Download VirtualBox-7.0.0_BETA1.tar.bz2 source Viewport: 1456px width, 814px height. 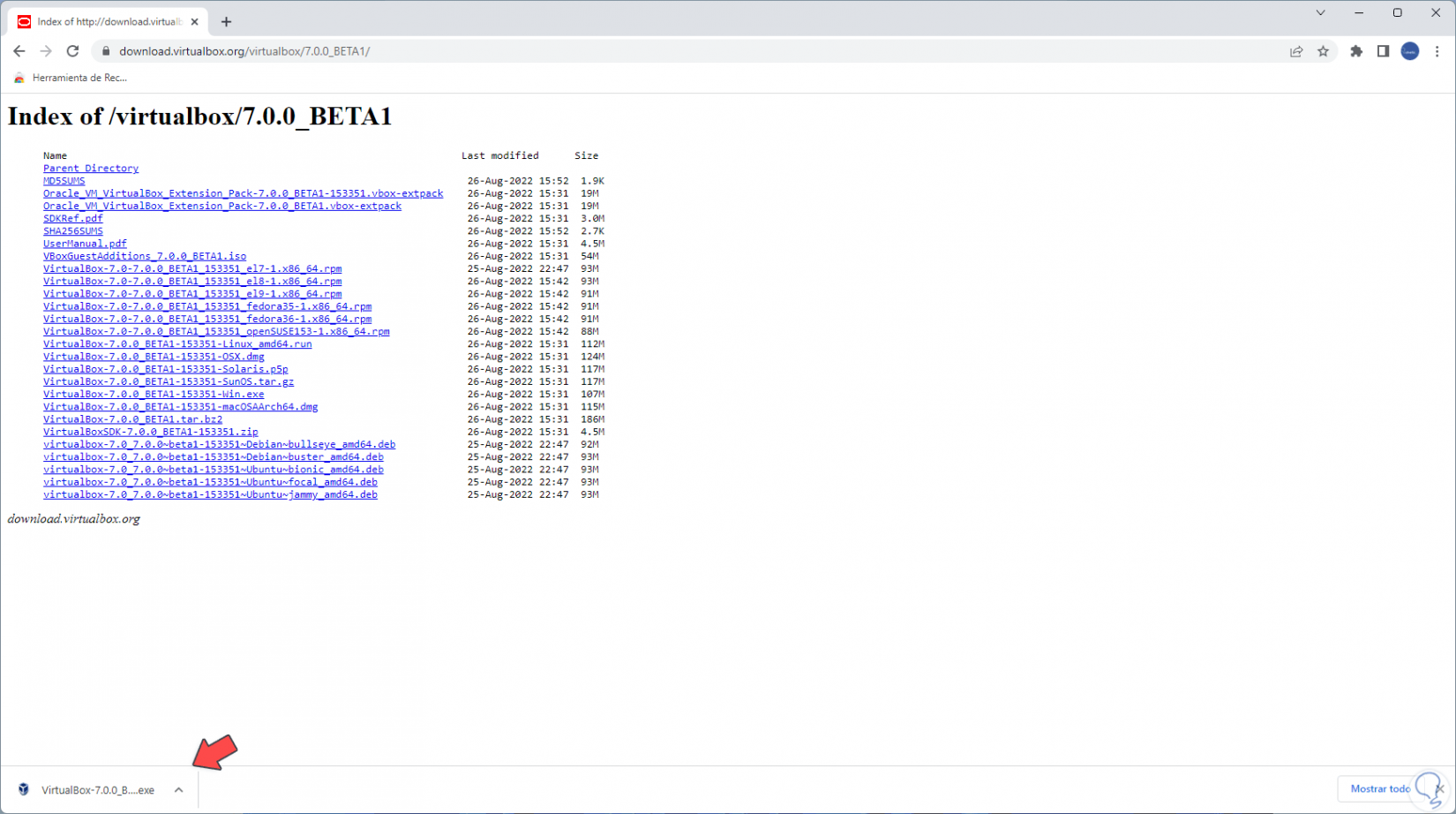[x=132, y=420]
